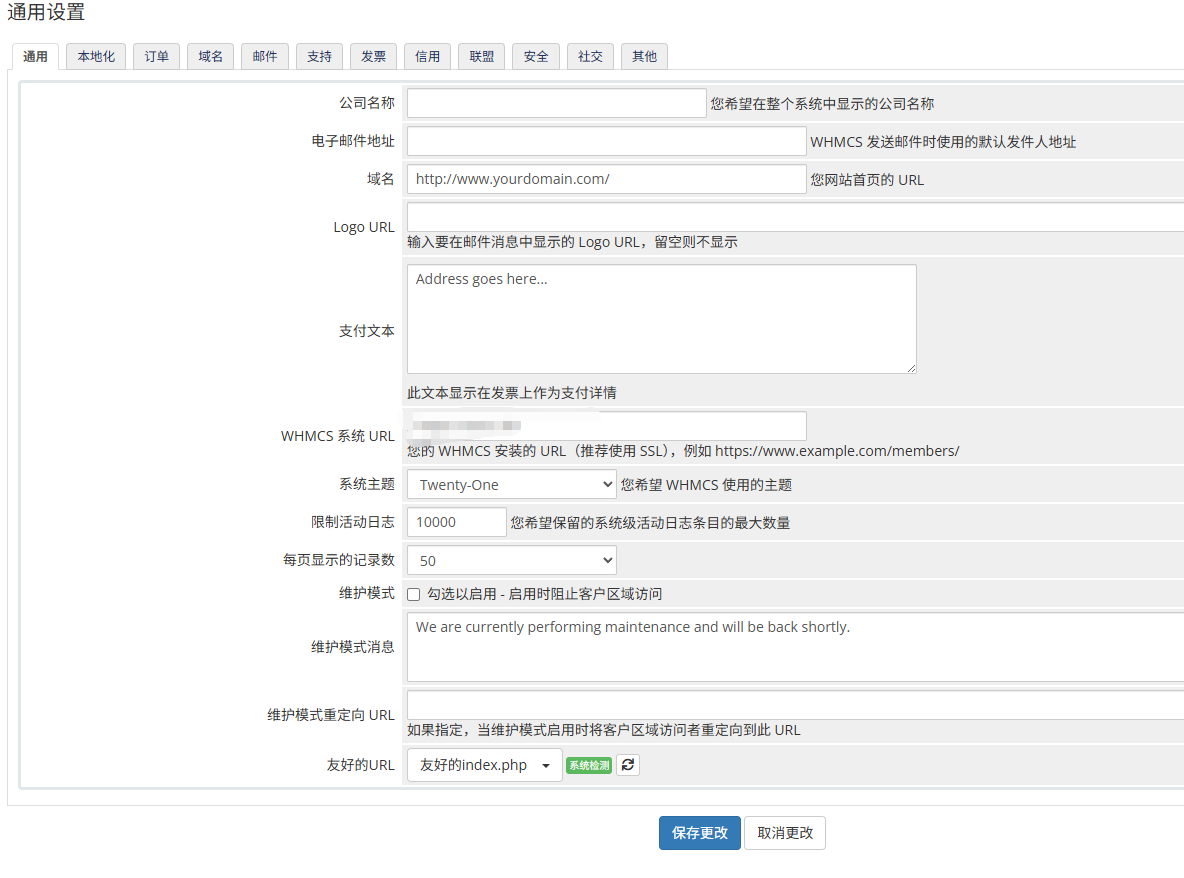Go to the 支持 tab

[x=319, y=57]
